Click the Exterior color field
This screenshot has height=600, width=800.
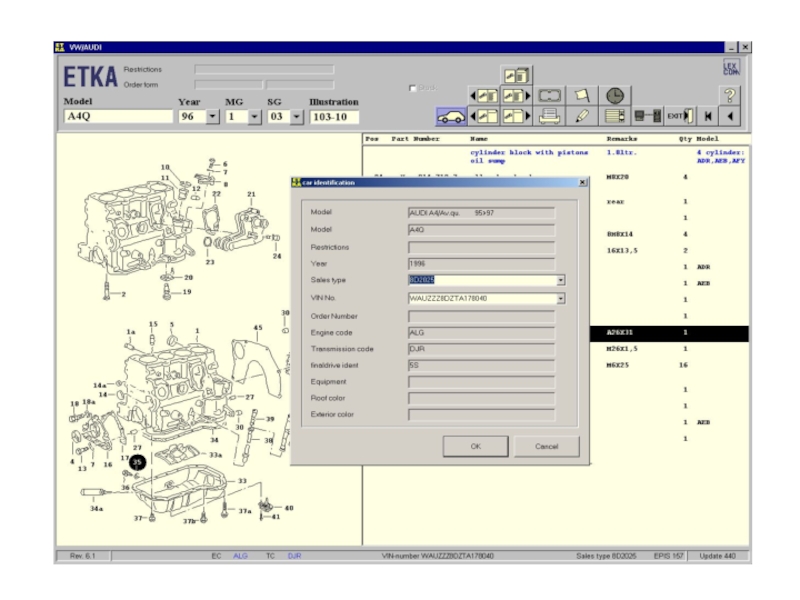tap(482, 414)
